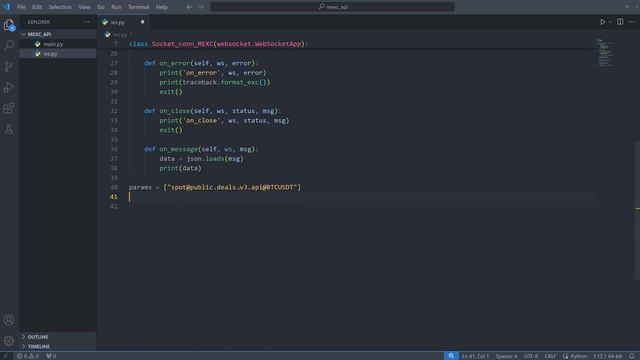This screenshot has width=640, height=360.
Task: Click the code minimap overview
Action: (605, 53)
